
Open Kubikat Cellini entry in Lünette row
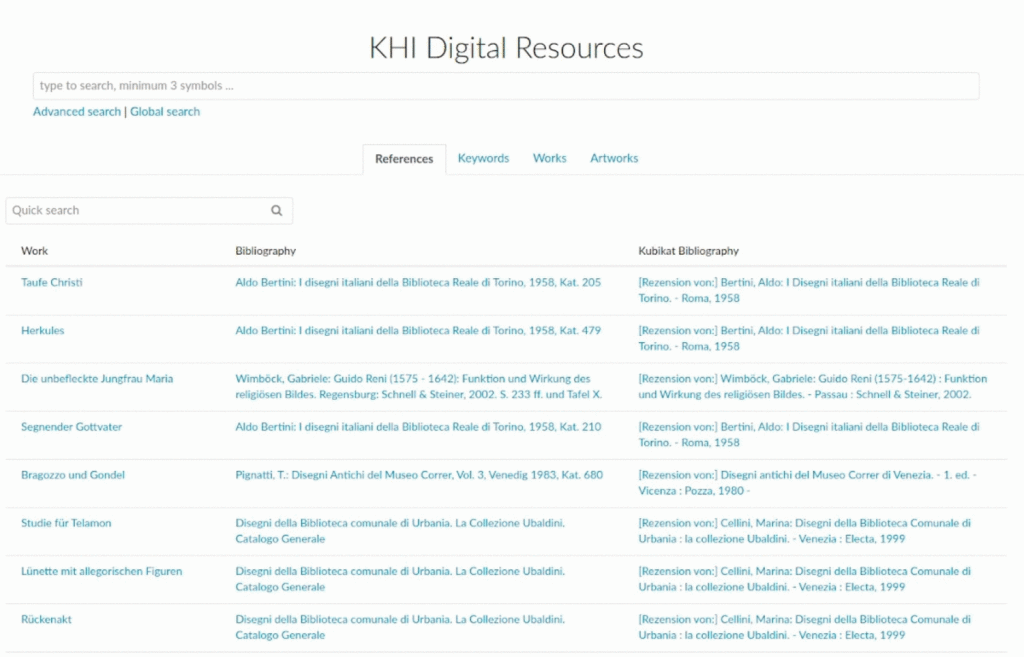coord(805,579)
